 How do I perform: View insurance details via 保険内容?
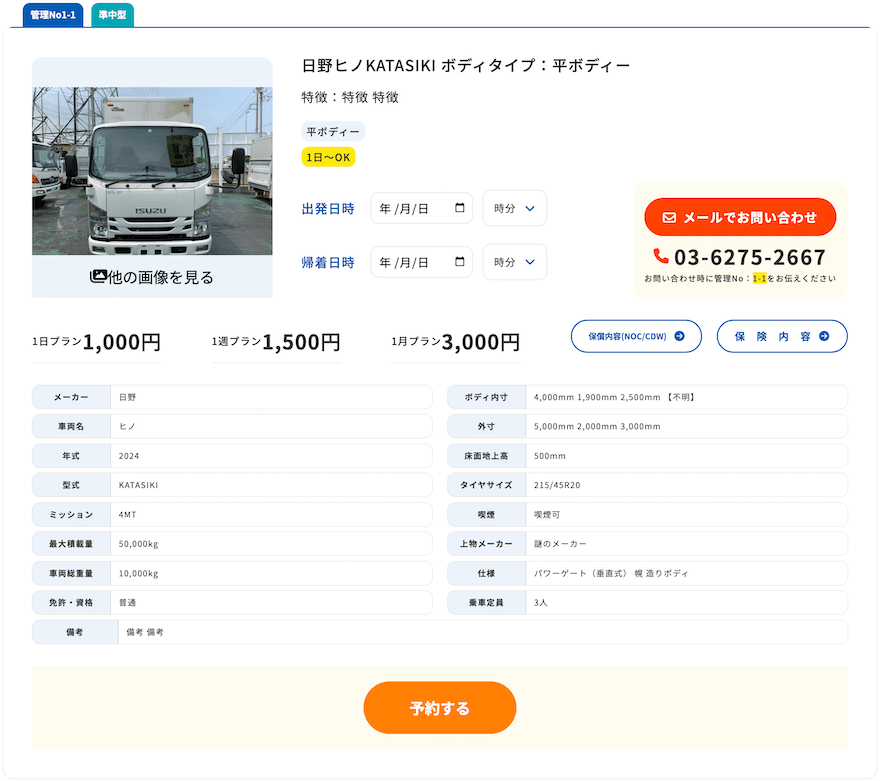tap(781, 336)
